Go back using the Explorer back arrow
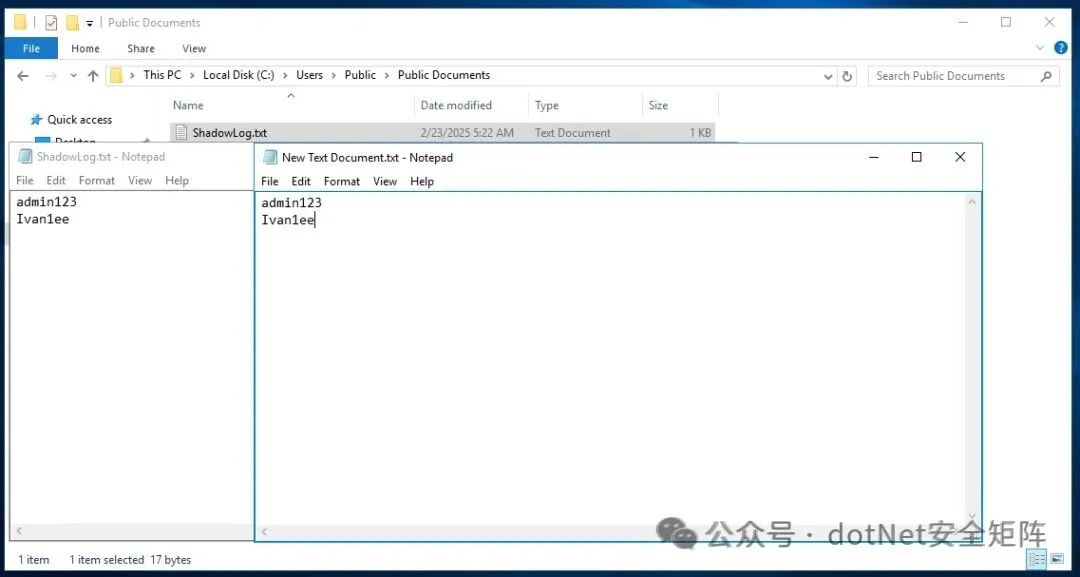The height and width of the screenshot is (577, 1080). click(23, 76)
